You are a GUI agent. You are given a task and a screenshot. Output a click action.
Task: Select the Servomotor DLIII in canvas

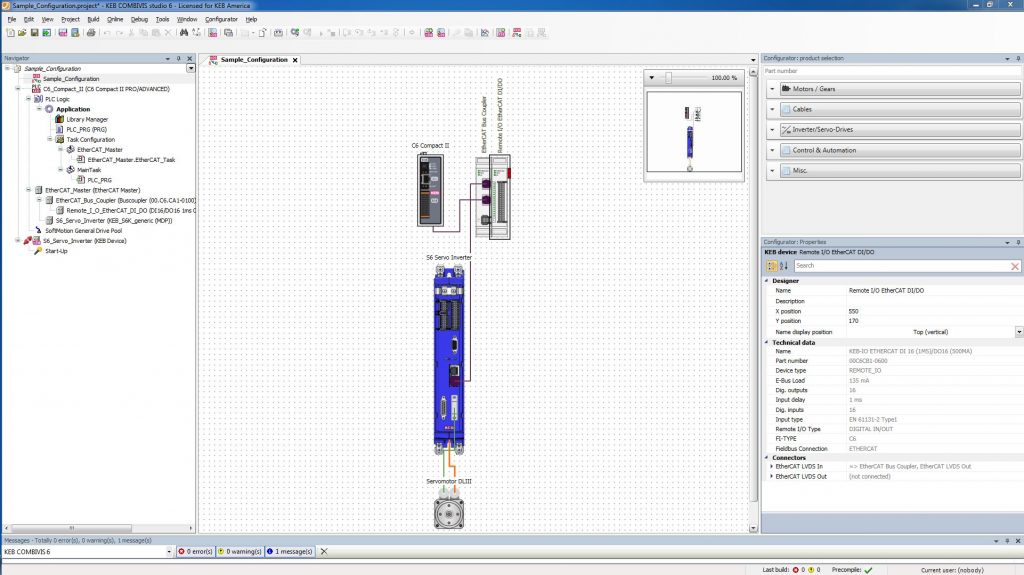(449, 512)
